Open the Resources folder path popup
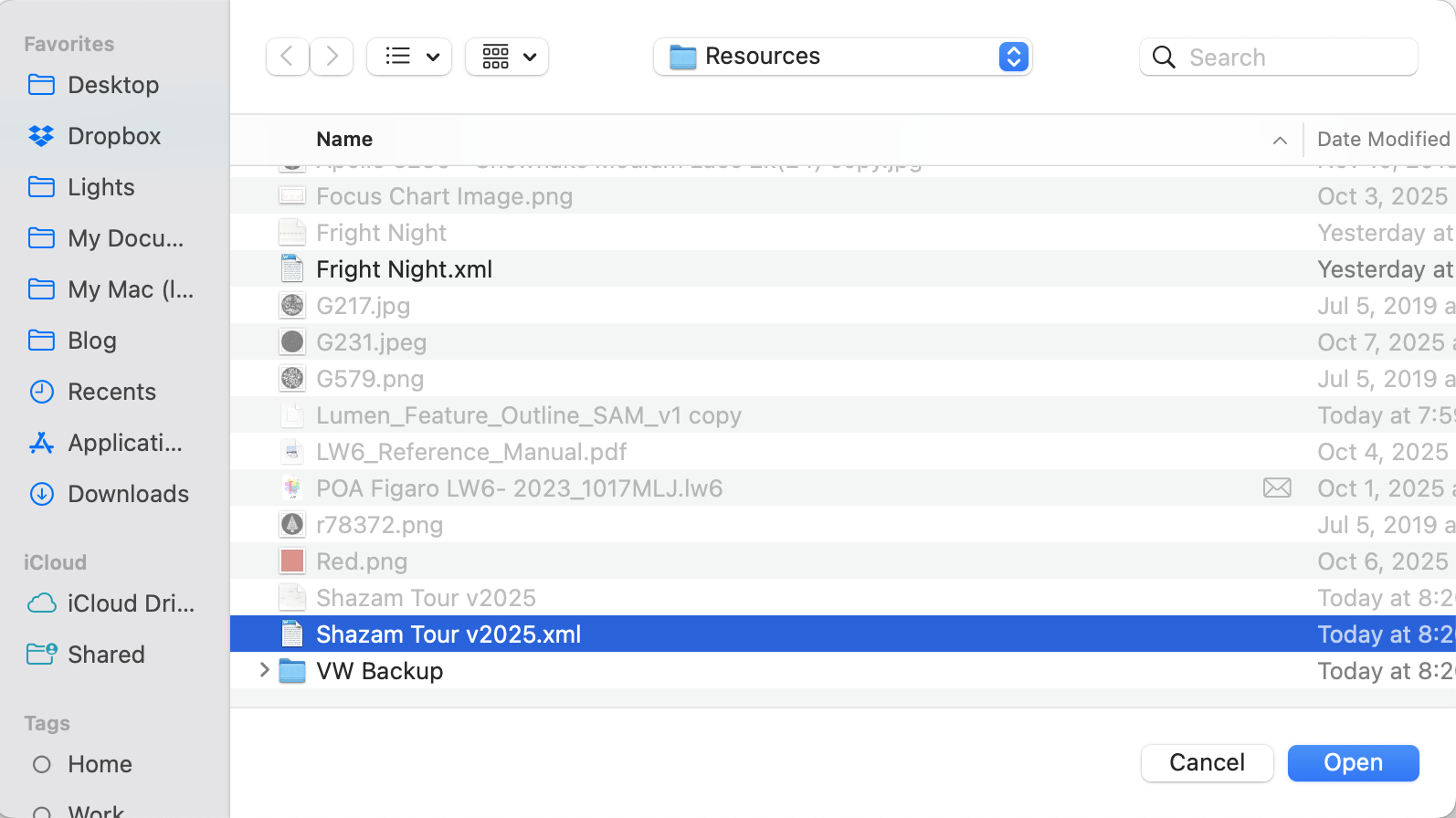Image resolution: width=1456 pixels, height=818 pixels. [842, 57]
